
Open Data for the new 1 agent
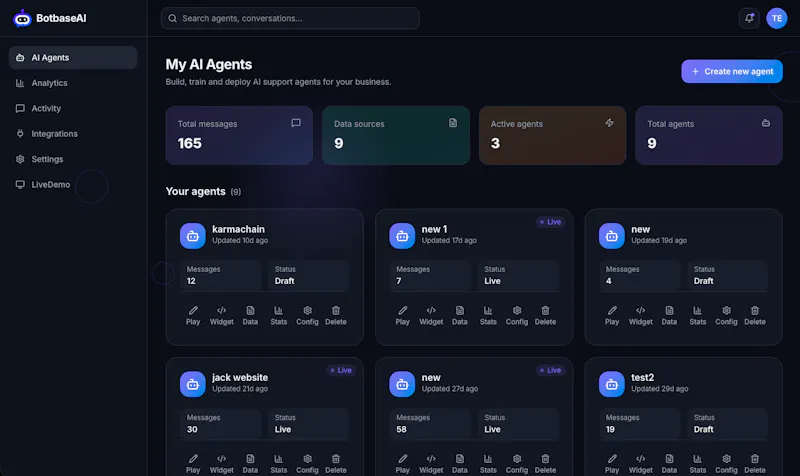[x=460, y=315]
